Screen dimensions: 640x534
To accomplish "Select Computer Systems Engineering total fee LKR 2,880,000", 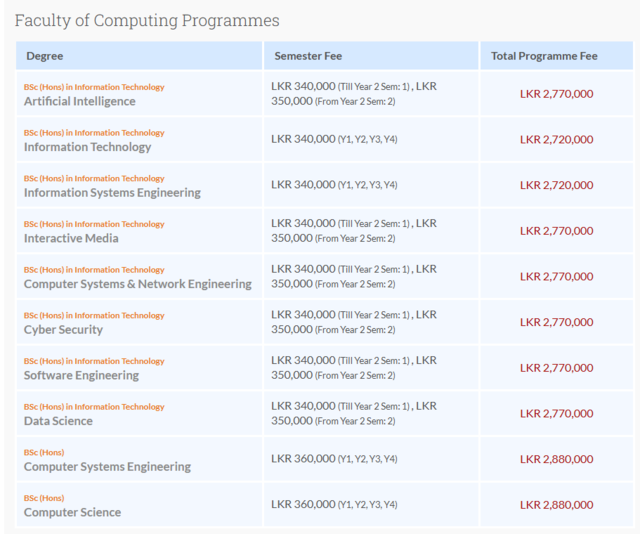I will pyautogui.click(x=557, y=459).
